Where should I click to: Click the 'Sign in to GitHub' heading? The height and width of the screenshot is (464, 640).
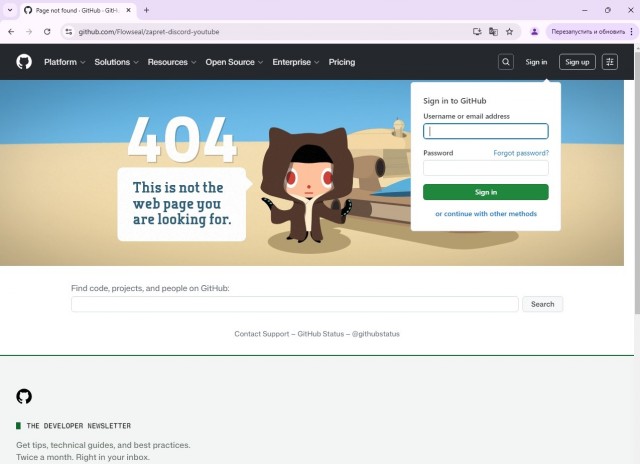point(455,101)
